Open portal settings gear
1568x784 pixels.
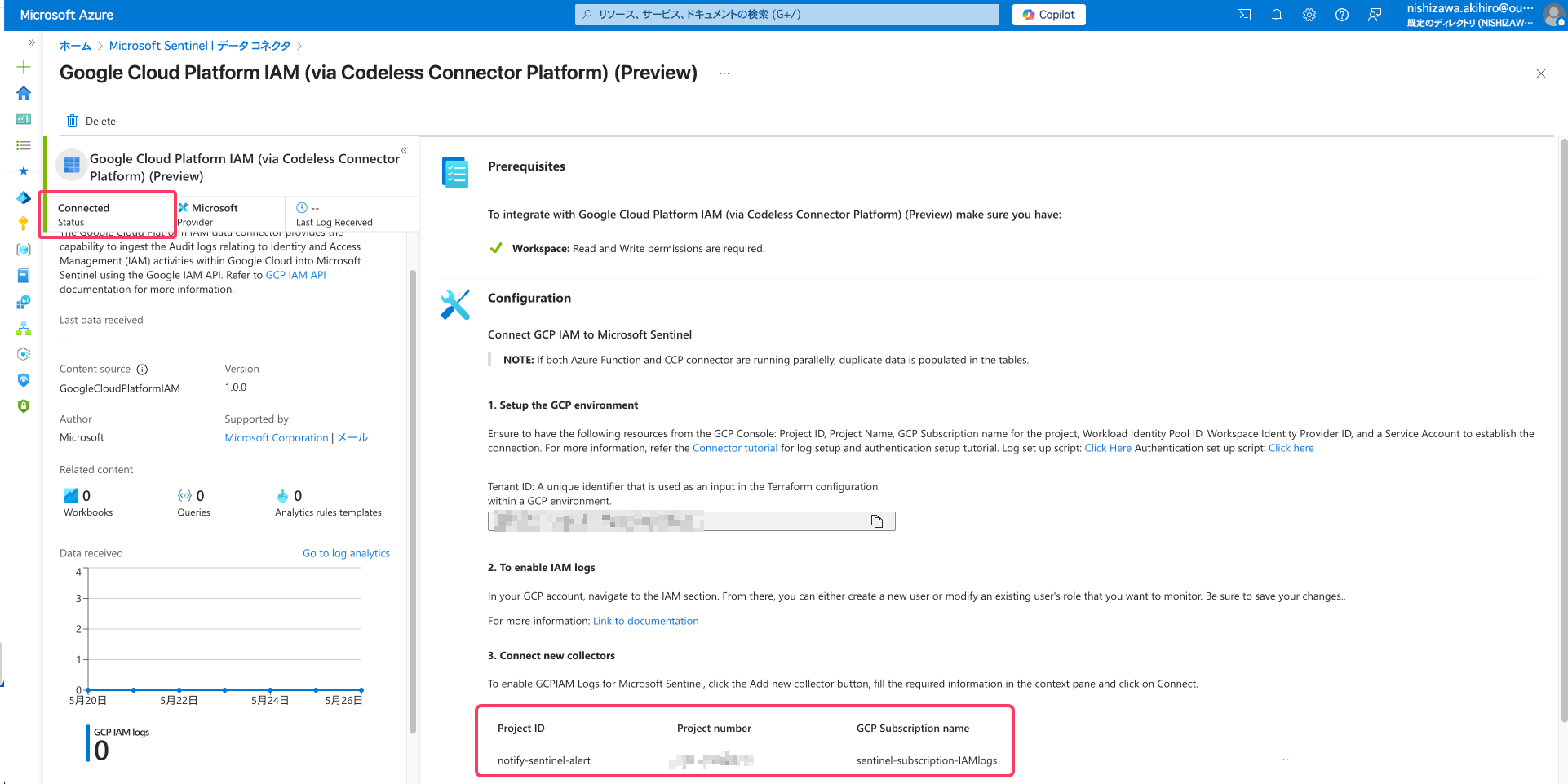[1309, 15]
